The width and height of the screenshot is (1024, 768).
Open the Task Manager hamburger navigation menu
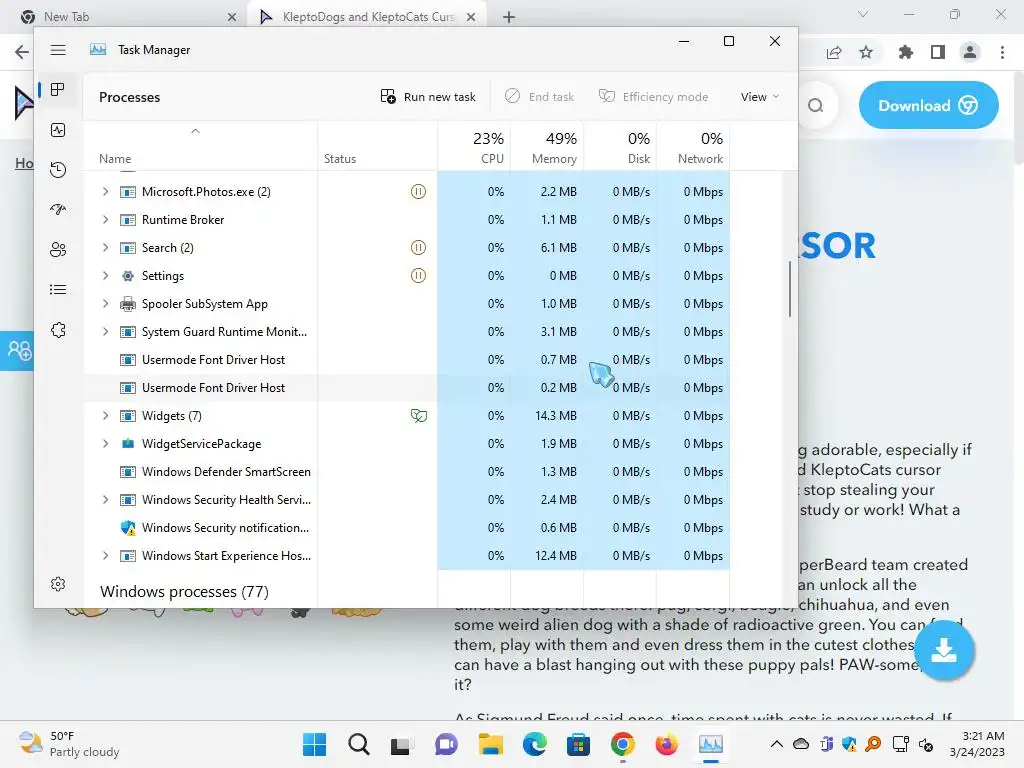[58, 50]
